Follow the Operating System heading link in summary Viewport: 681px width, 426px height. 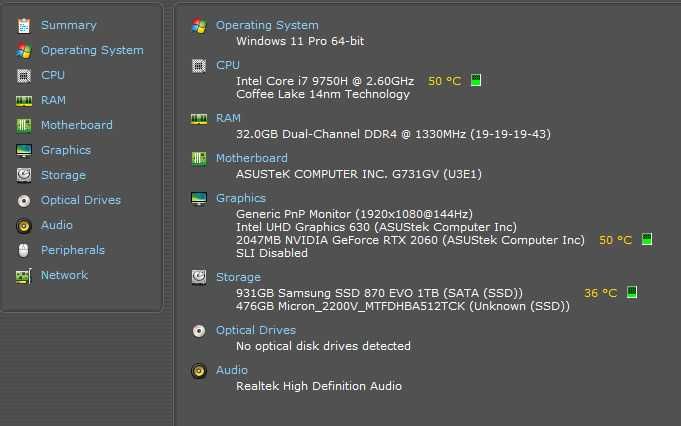[267, 25]
